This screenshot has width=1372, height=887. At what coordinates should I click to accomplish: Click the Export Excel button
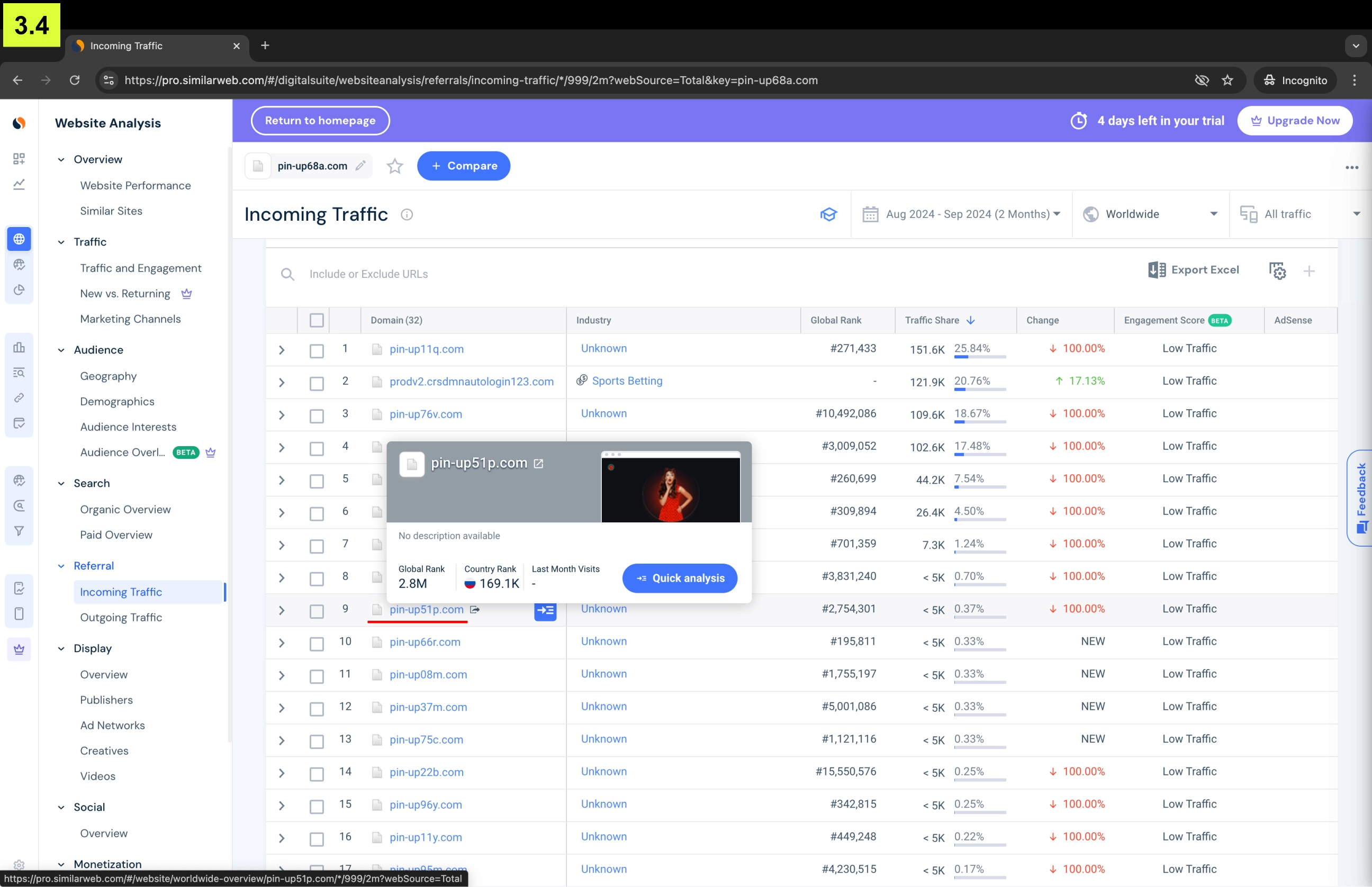pos(1193,270)
